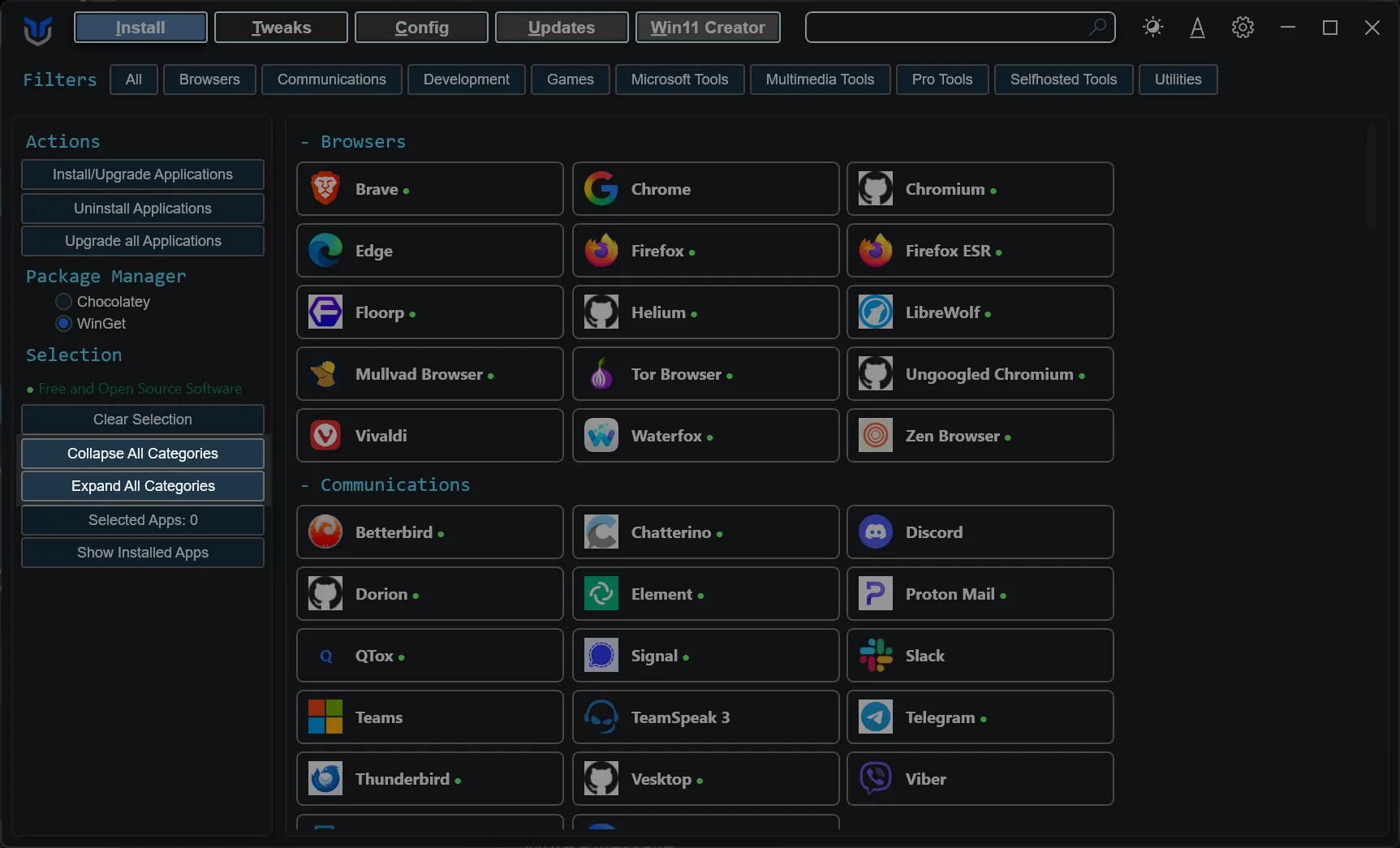The image size is (1400, 848).
Task: Click Clear Selection button
Action: click(143, 420)
